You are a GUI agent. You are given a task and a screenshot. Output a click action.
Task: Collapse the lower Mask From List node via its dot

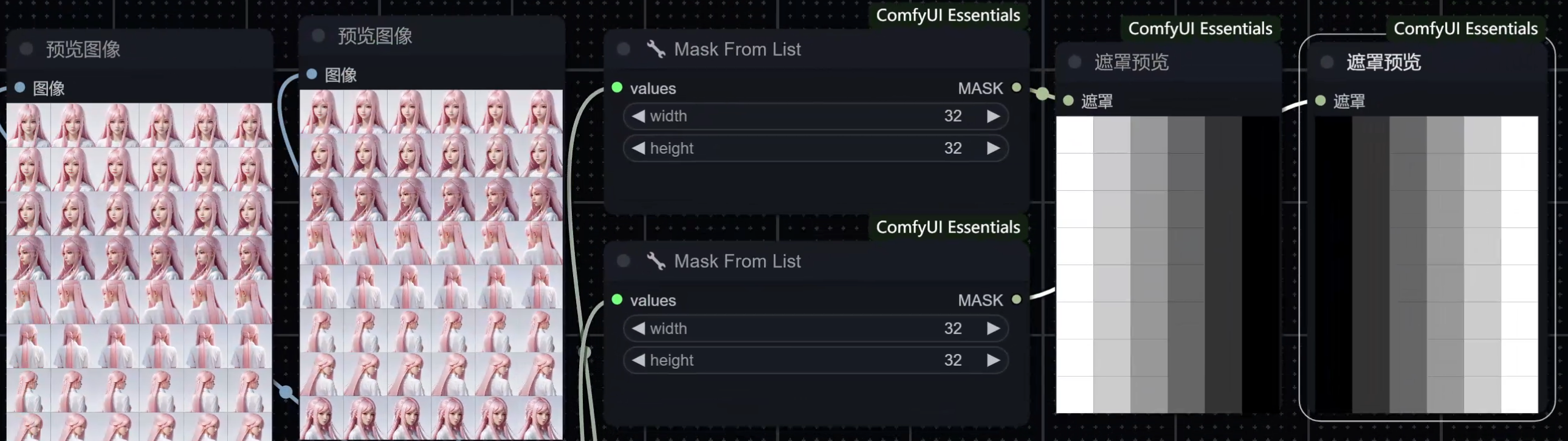[x=624, y=261]
